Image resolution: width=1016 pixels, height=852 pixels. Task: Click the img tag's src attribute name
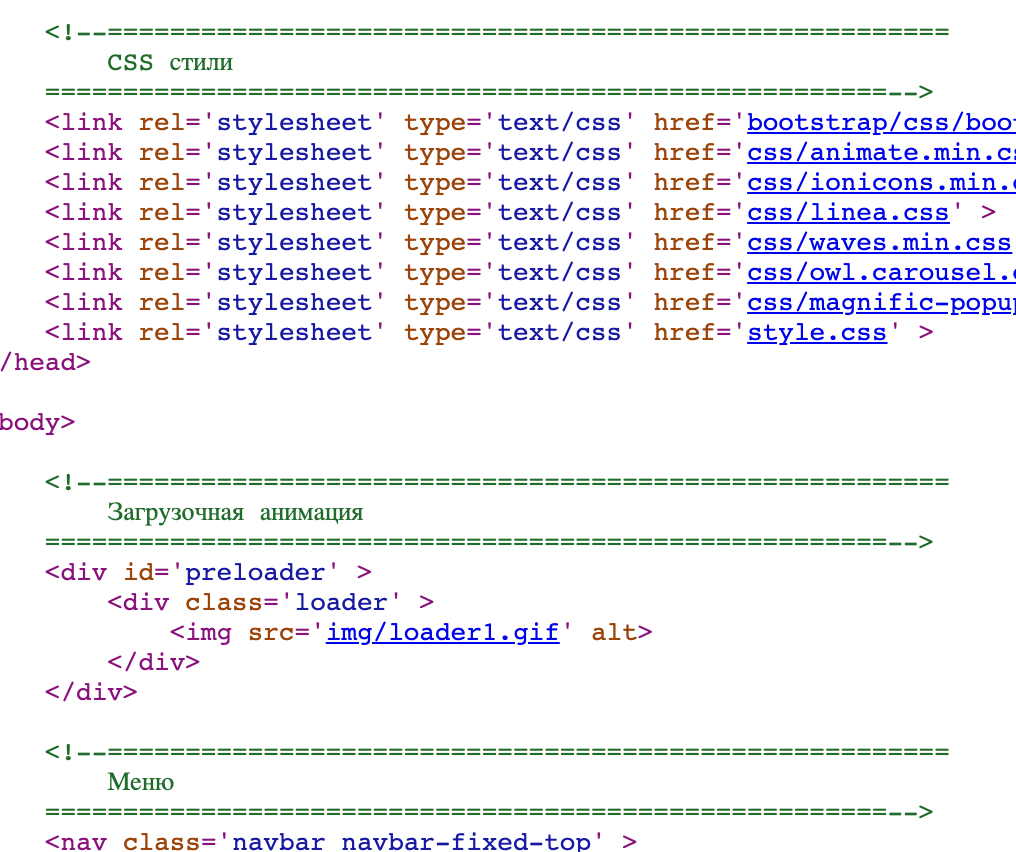point(272,633)
